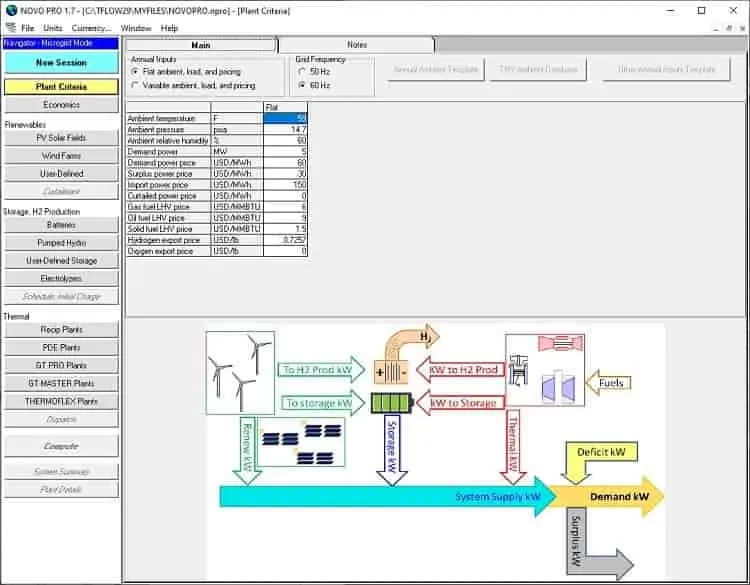Click the purple steam turbine icon

click(558, 387)
